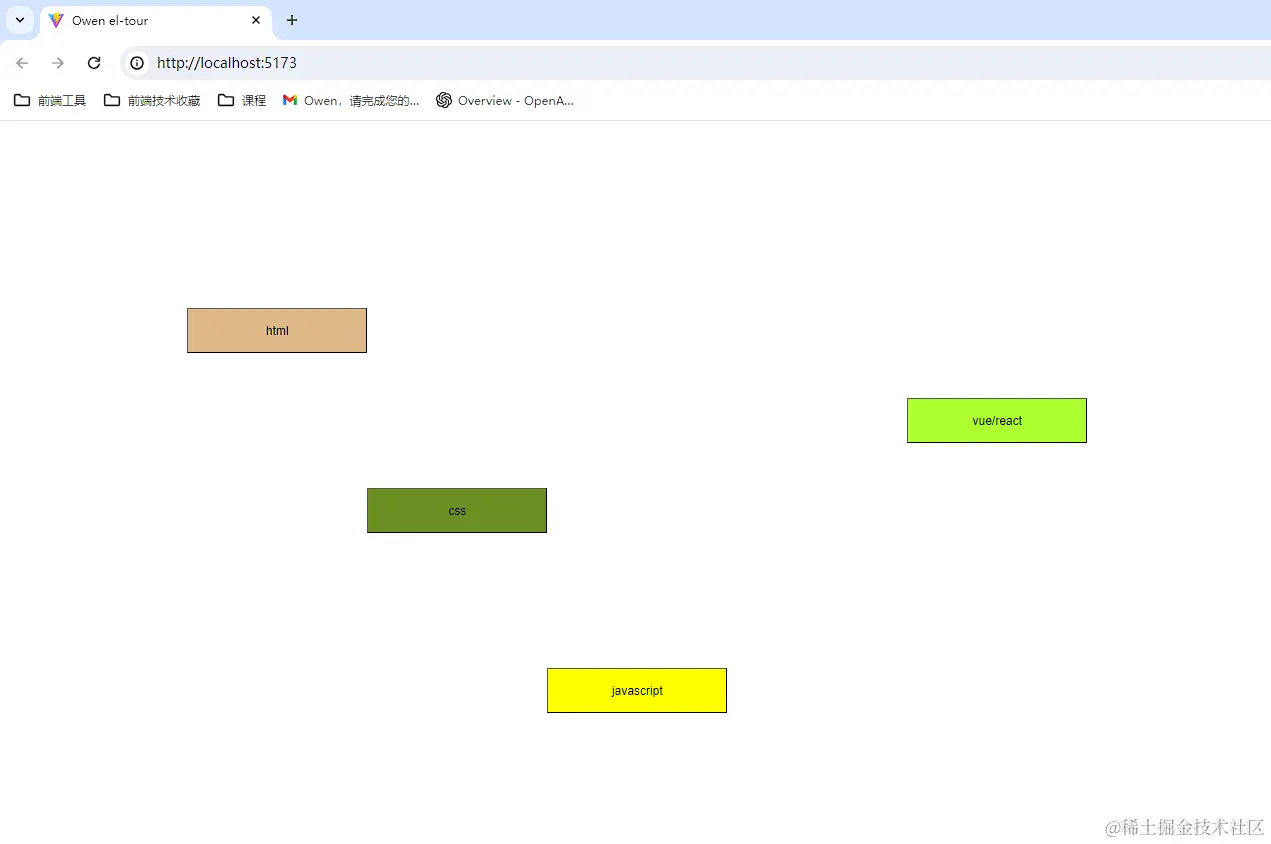The height and width of the screenshot is (844, 1271).
Task: Click the browser forward arrow
Action: click(x=58, y=63)
